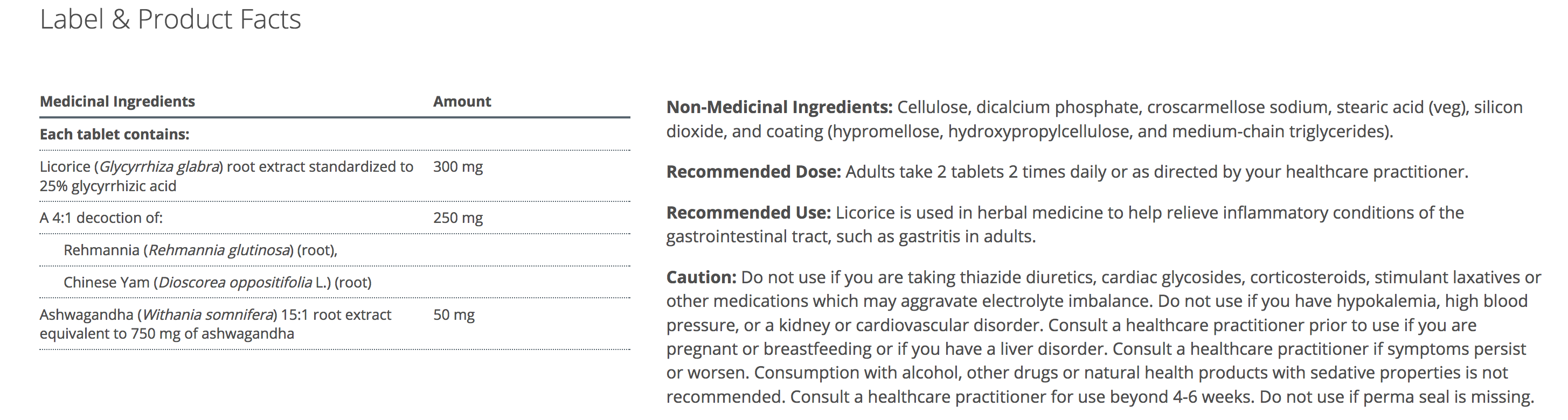
Task: Click the 'Amount' column header
Action: [462, 102]
